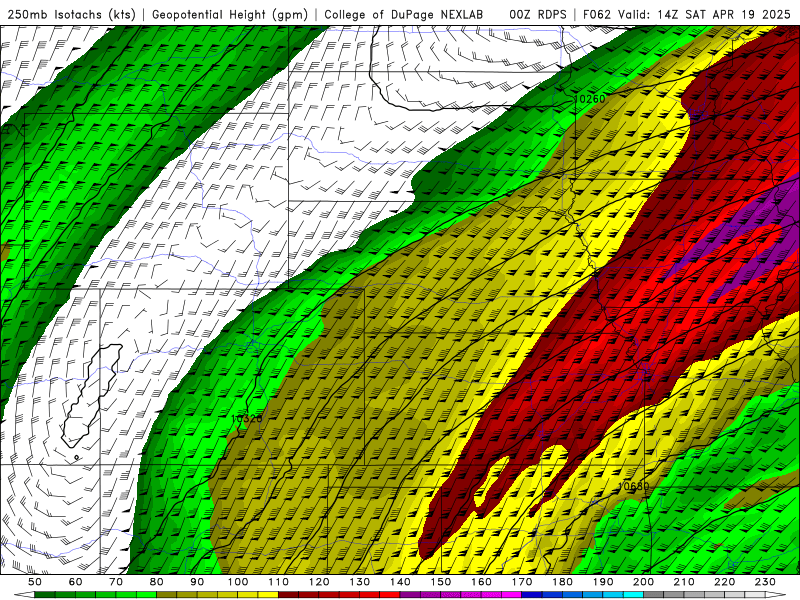Viewport: 800px width, 600px height.
Task: Click the '250mb Isotachs (kts)' title text
Action: [71, 14]
